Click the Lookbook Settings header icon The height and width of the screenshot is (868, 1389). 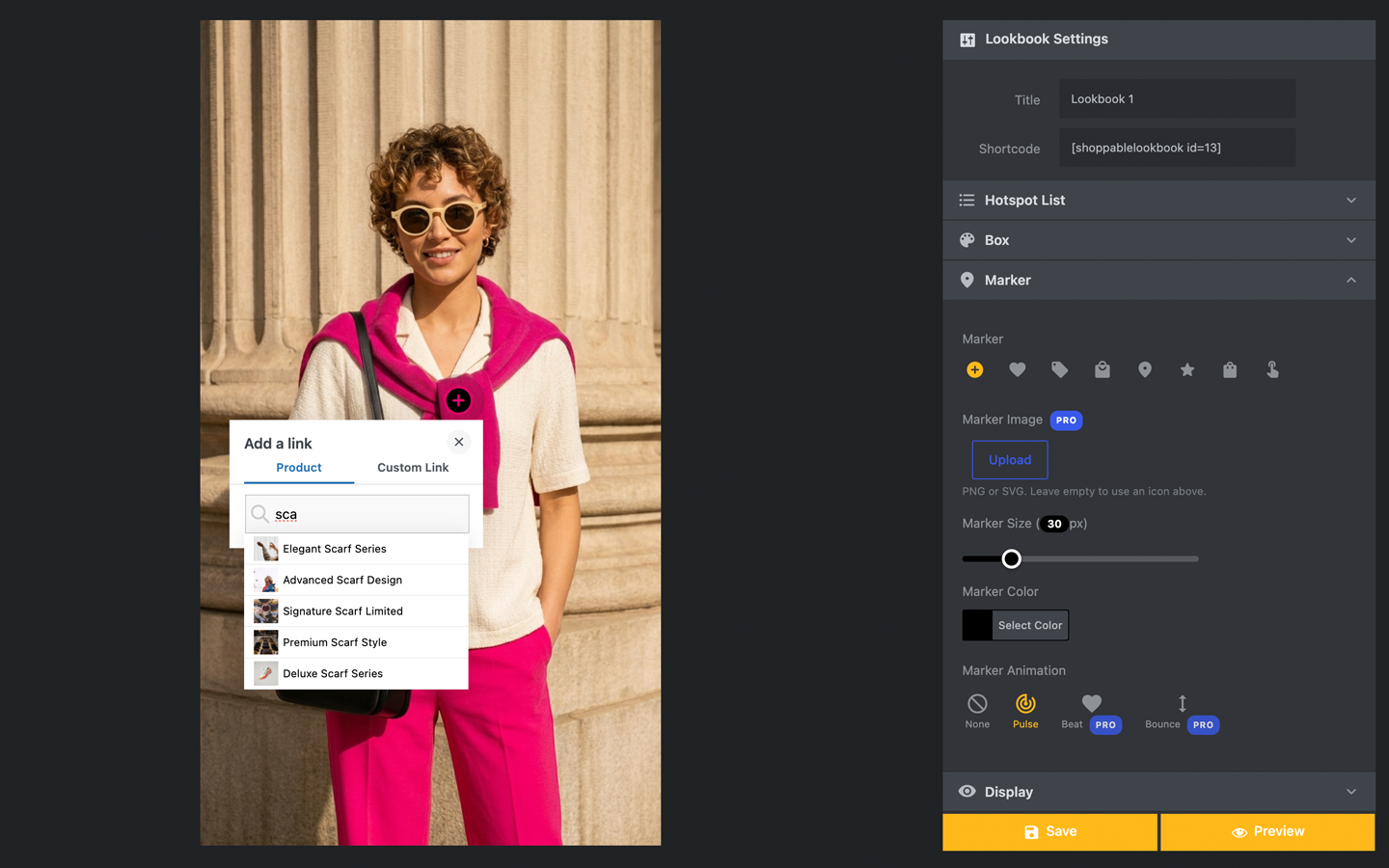(967, 40)
